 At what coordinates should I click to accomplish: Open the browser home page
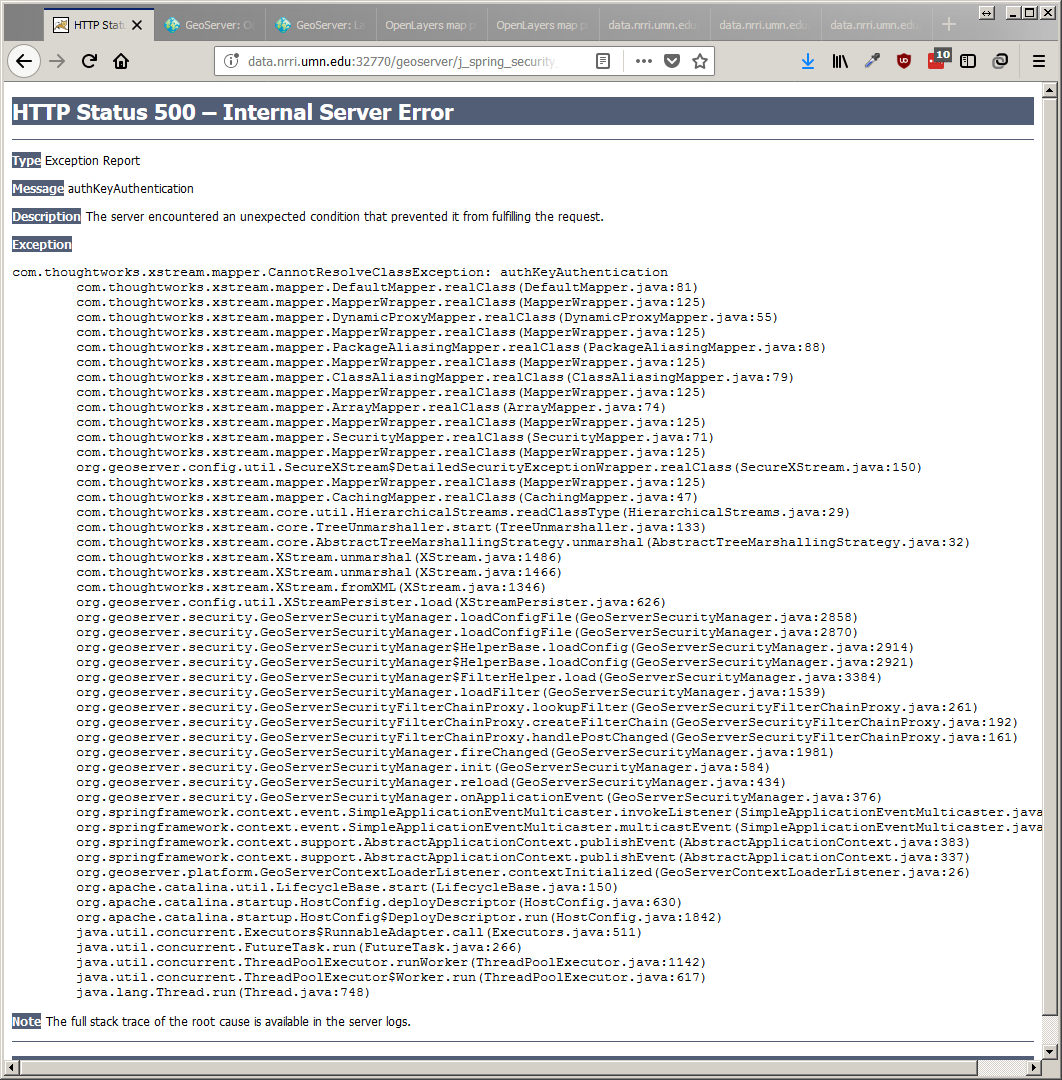coord(121,61)
